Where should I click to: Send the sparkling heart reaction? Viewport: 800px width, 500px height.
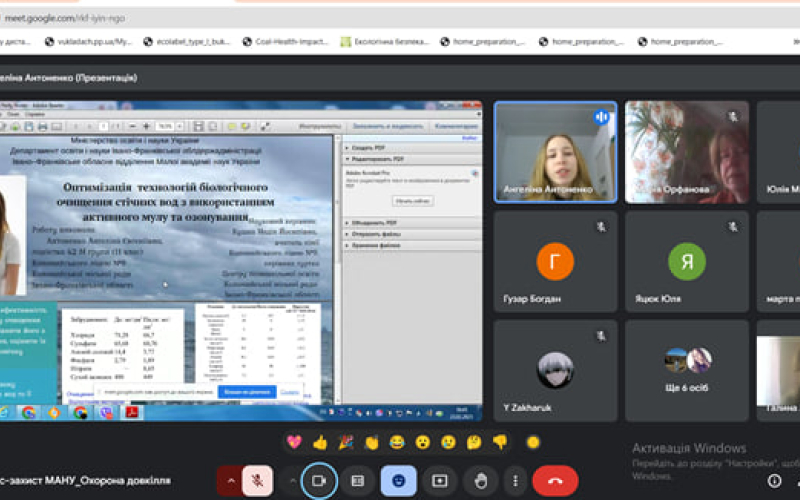click(294, 442)
